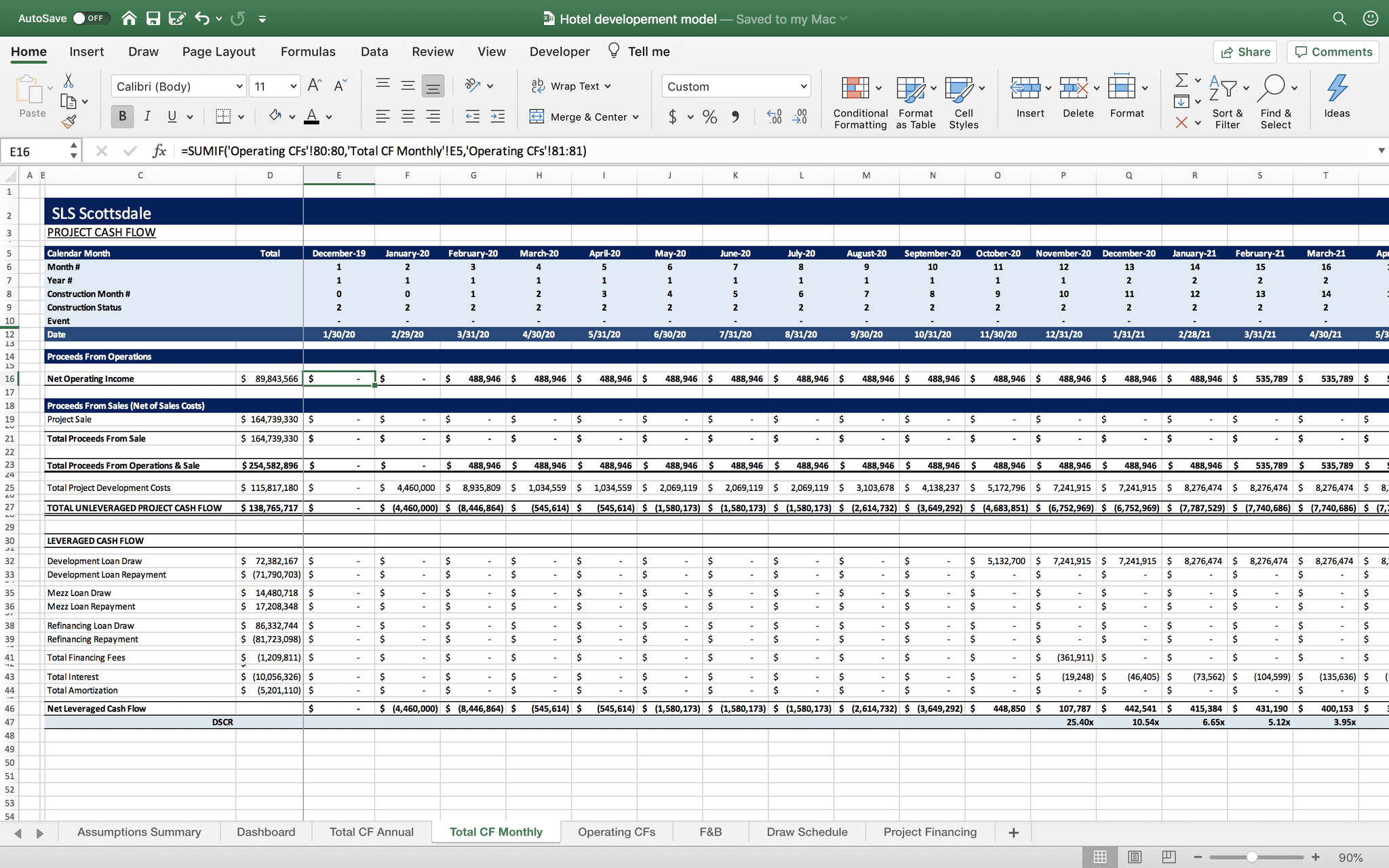This screenshot has width=1389, height=868.
Task: Toggle Align Left horizontal alignment
Action: click(x=383, y=117)
